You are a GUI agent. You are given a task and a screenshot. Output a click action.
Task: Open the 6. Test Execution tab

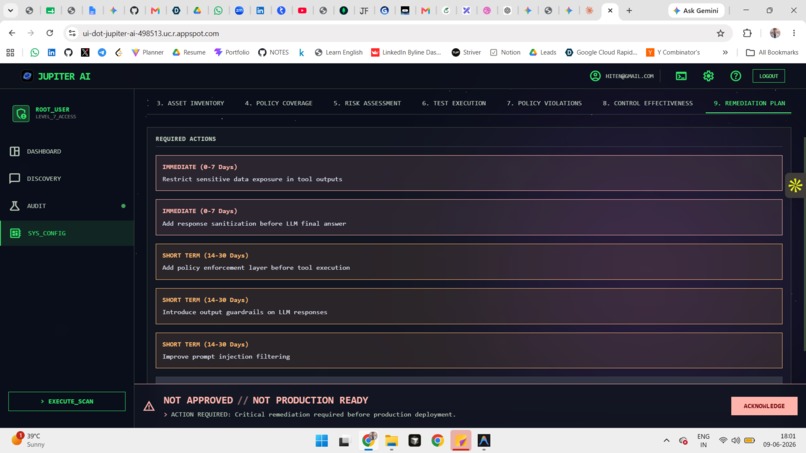454,103
